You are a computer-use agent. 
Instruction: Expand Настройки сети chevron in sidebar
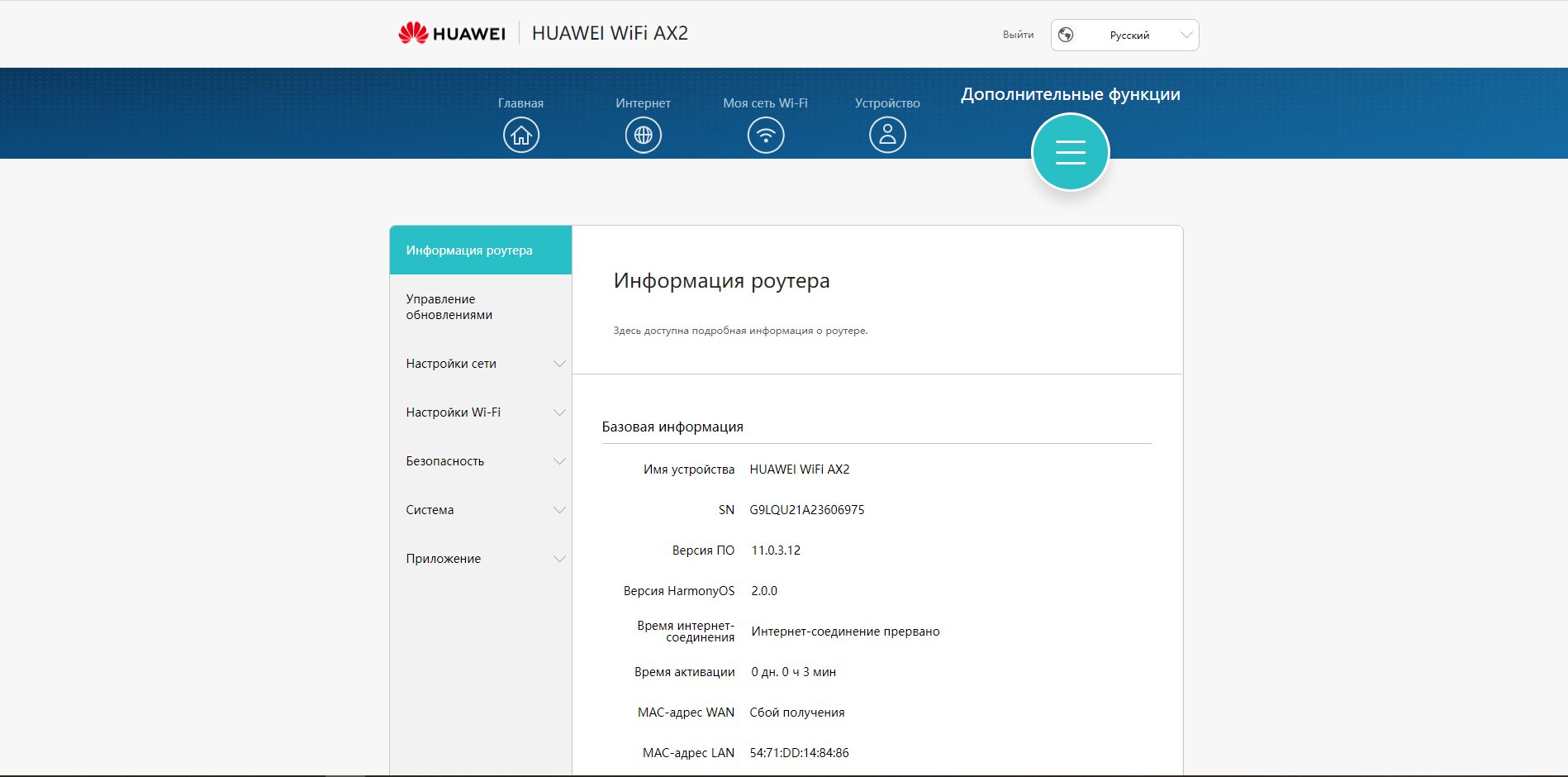[559, 364]
